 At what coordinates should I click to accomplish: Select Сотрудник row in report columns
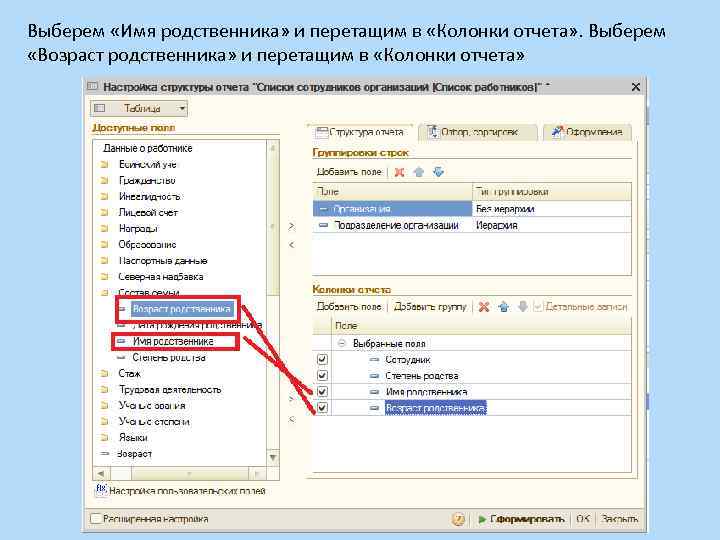pos(472,360)
